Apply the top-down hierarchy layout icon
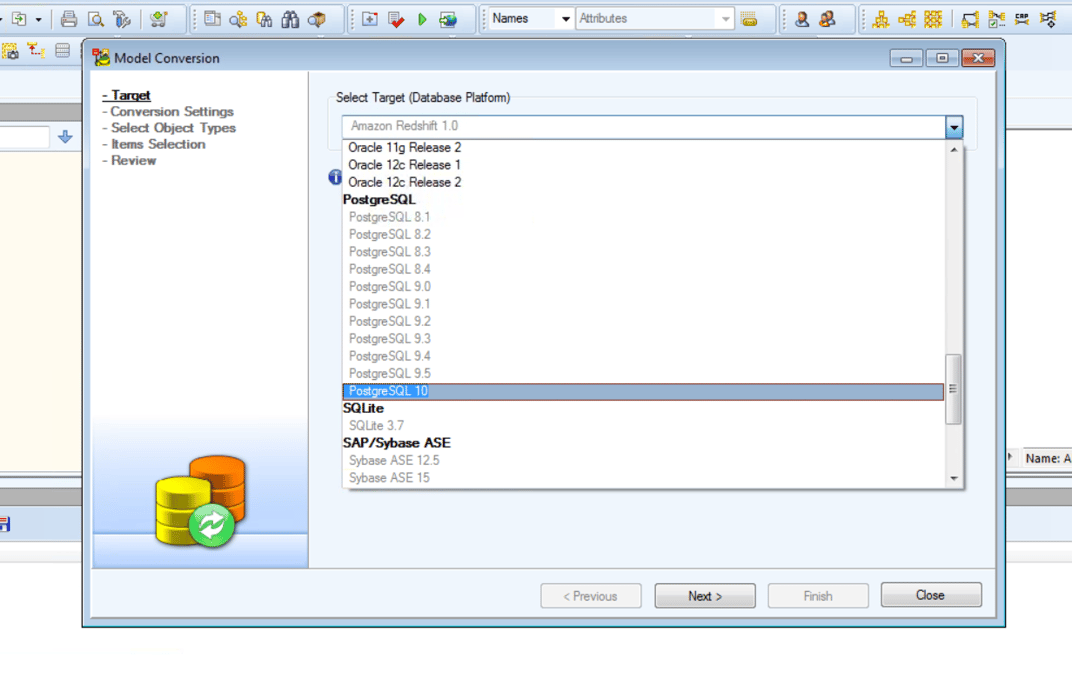 tap(881, 19)
